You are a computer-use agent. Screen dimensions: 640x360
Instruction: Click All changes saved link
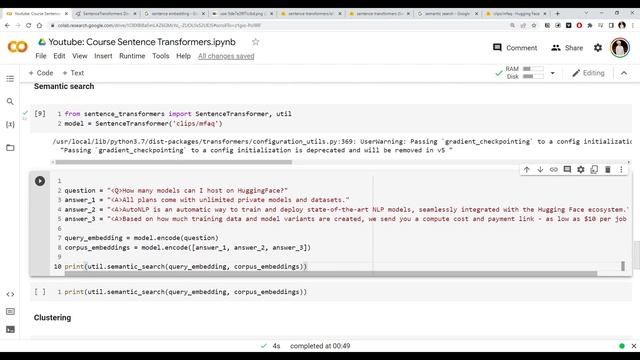coord(226,56)
